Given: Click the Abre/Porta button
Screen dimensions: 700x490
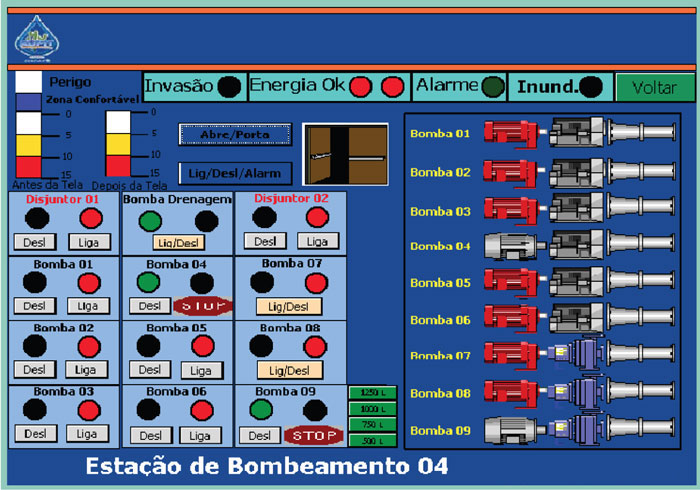Looking at the screenshot, I should 236,134.
